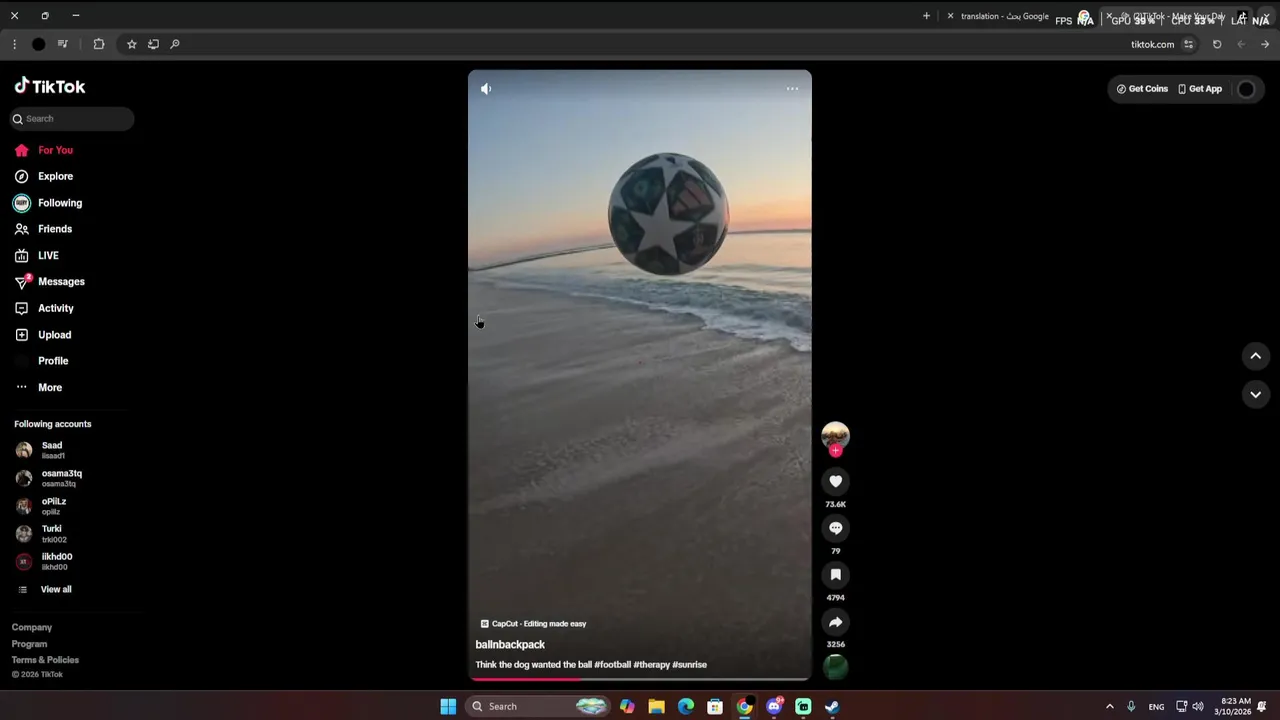Click the Windows taskbar Search box

(538, 707)
